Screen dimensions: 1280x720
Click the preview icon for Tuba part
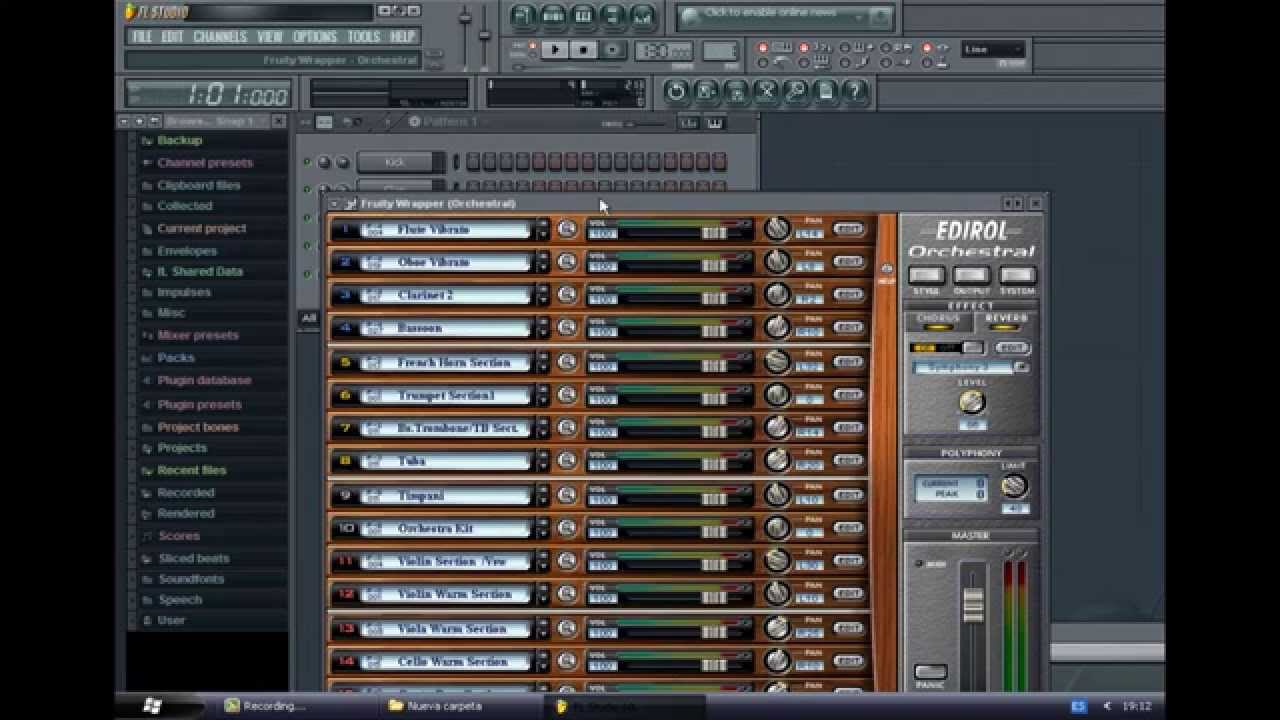(567, 461)
